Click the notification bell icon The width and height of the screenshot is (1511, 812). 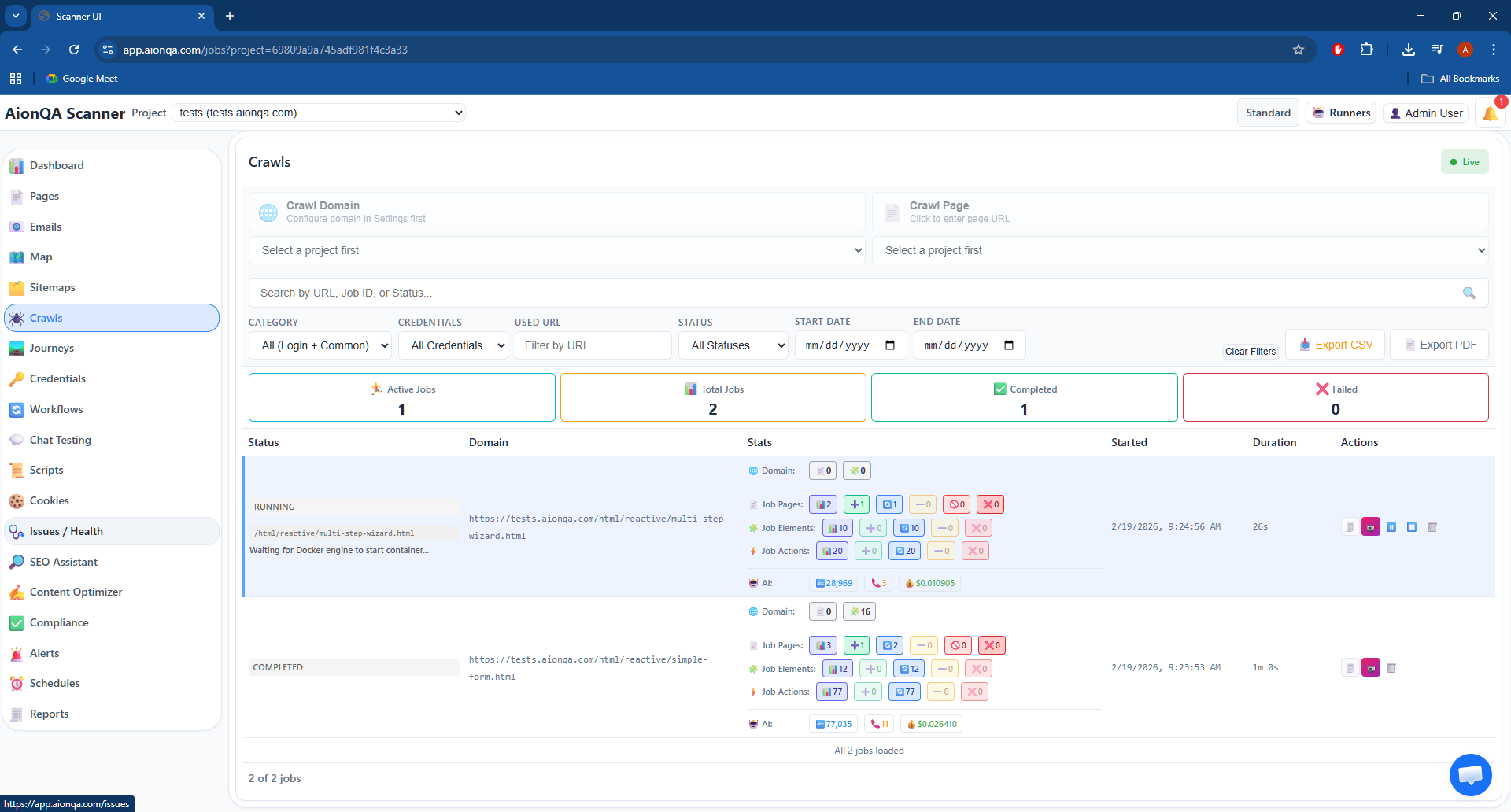click(1490, 113)
